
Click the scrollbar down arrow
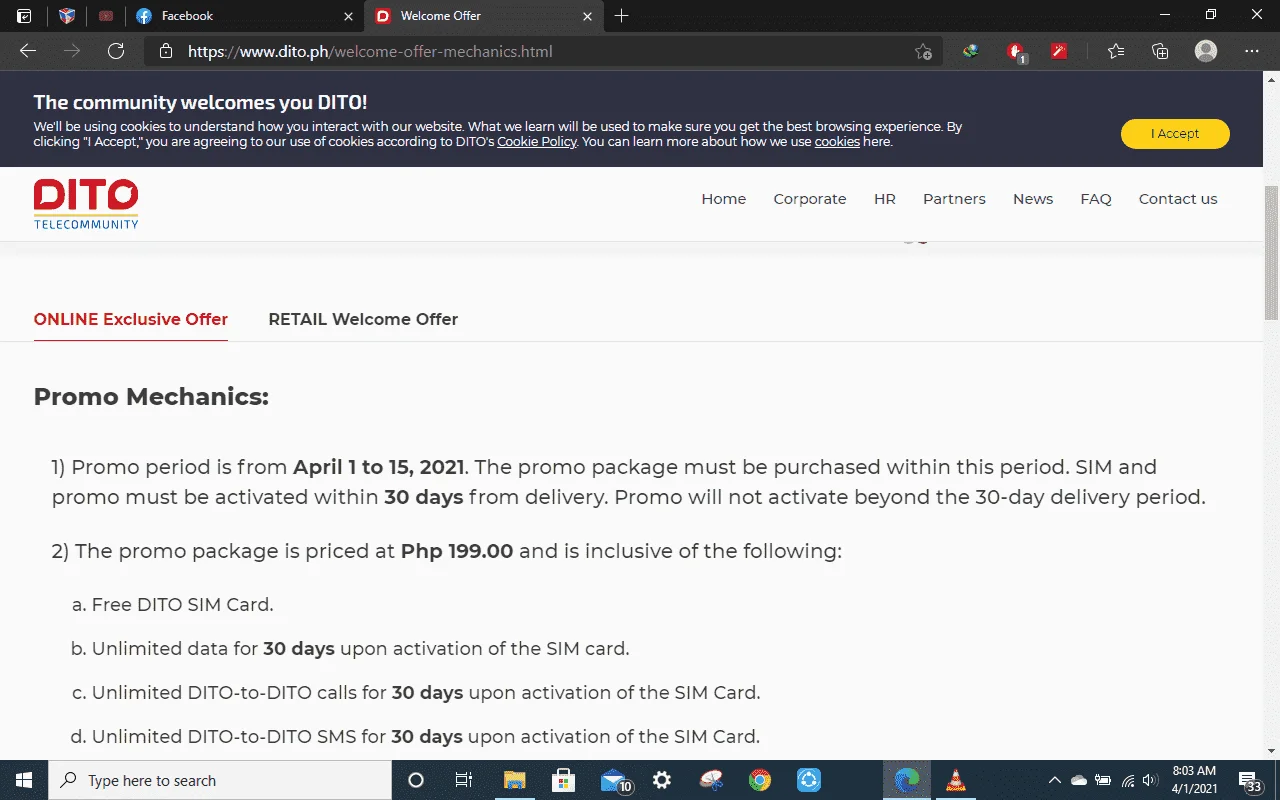1272,750
